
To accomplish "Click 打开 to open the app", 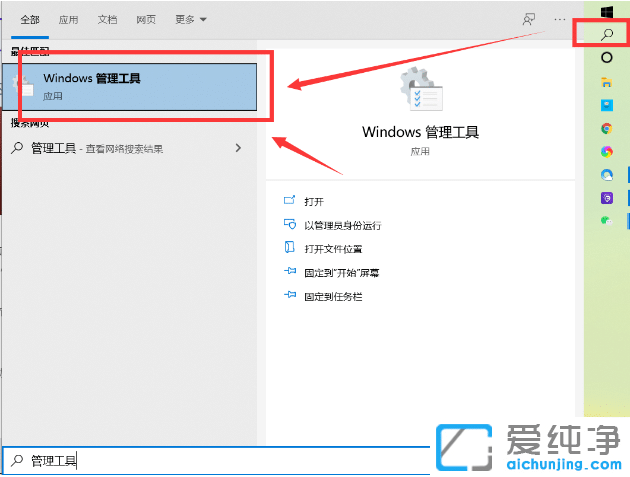I will click(314, 202).
